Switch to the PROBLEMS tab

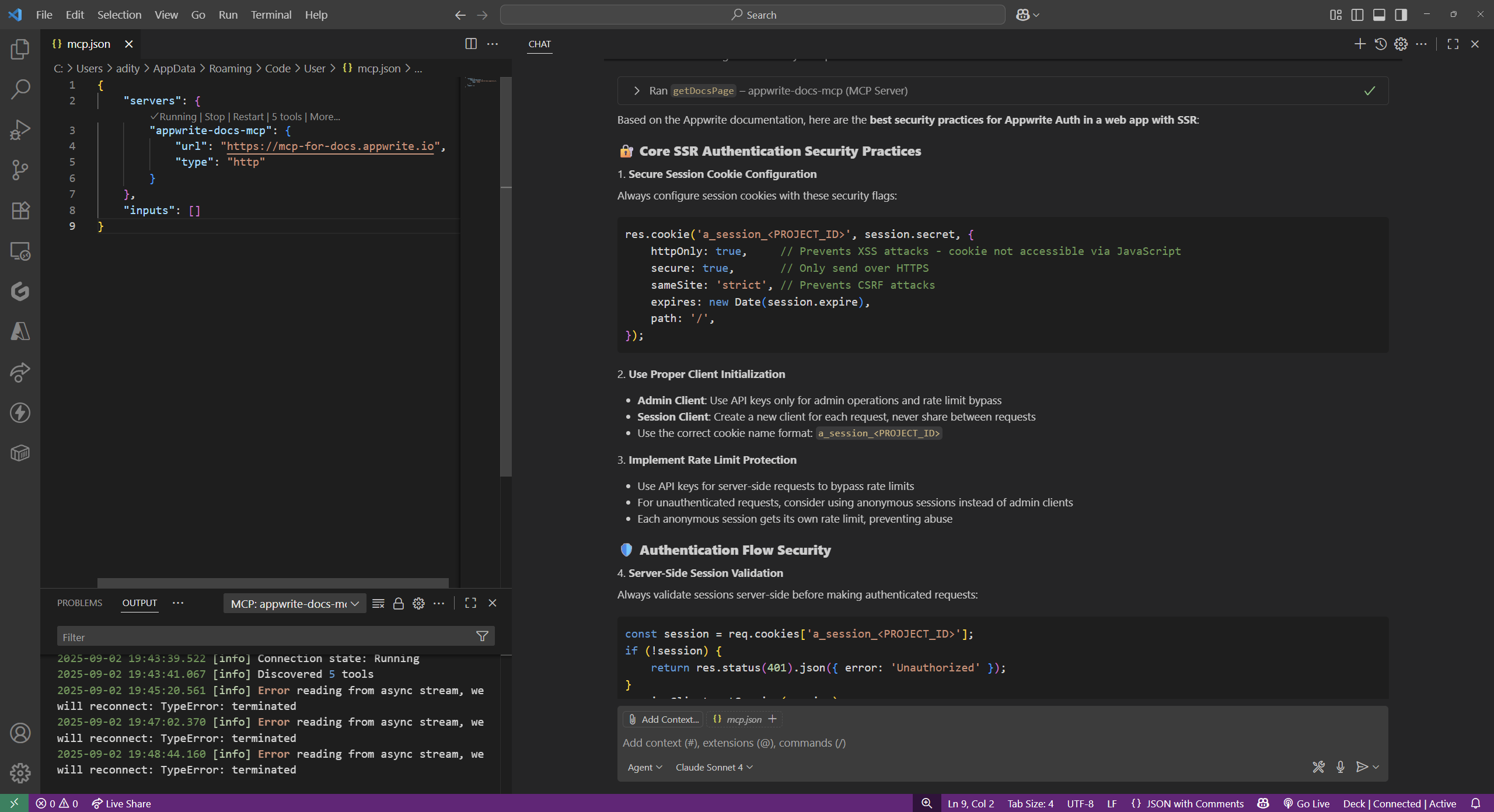(79, 603)
